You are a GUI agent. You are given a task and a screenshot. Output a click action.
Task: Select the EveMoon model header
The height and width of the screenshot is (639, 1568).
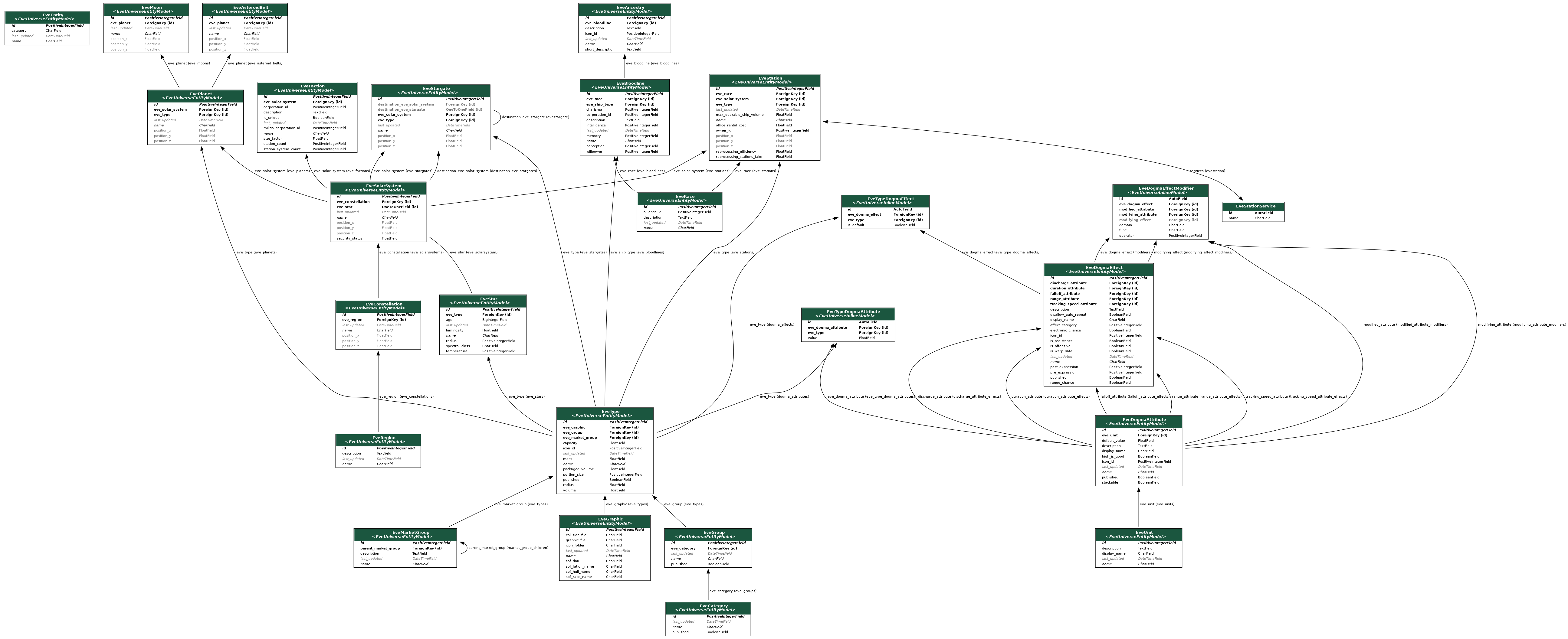point(146,9)
